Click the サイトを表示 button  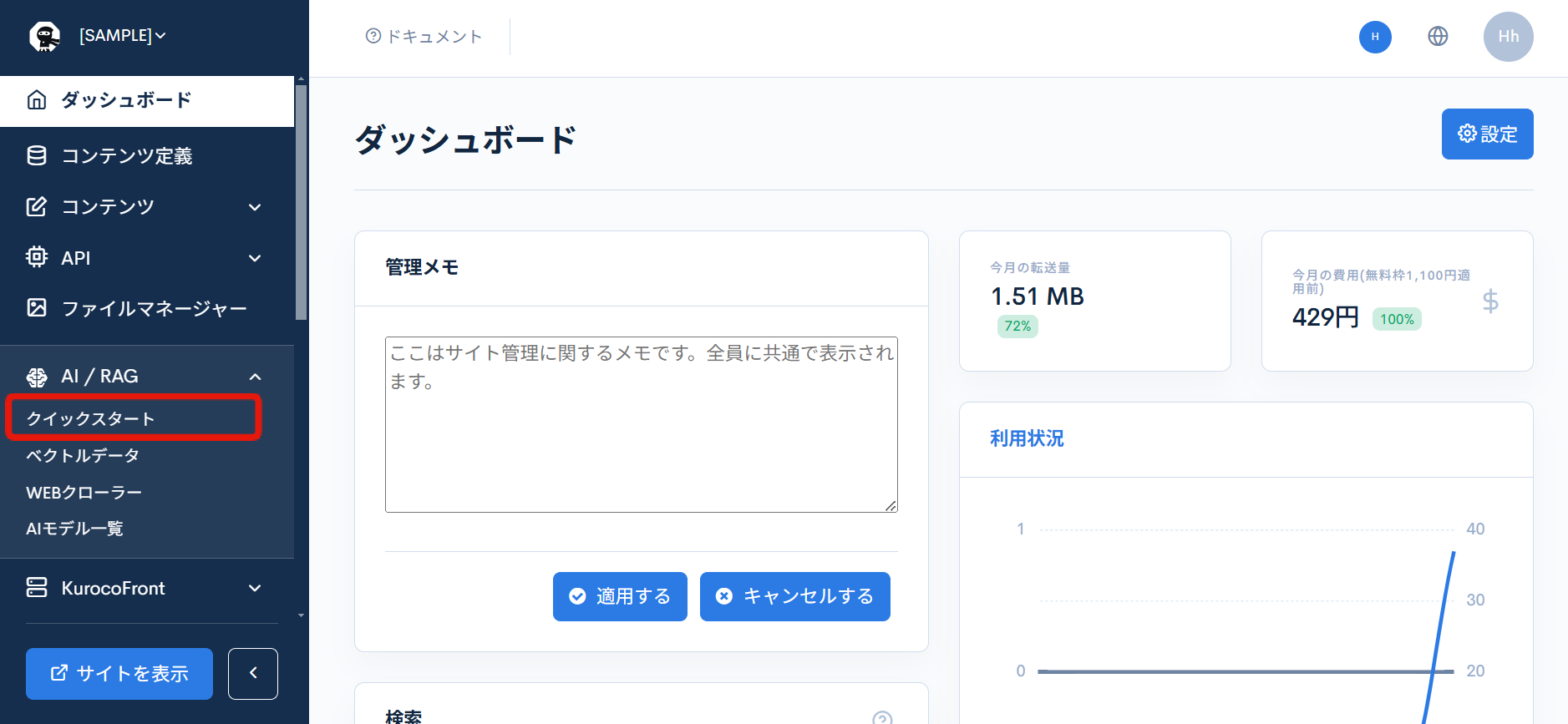click(x=119, y=673)
